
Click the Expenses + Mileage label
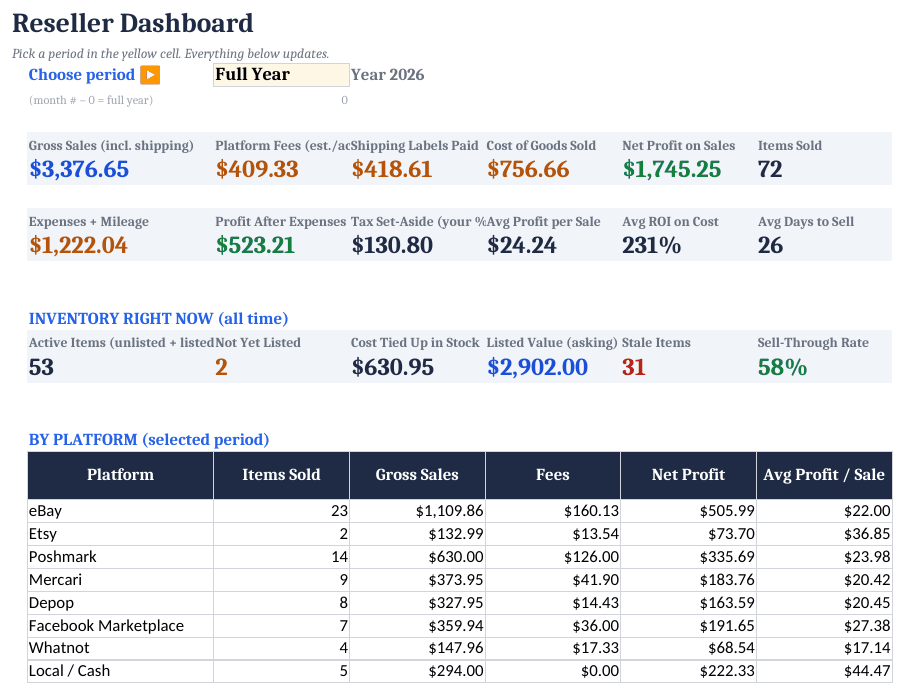(88, 222)
